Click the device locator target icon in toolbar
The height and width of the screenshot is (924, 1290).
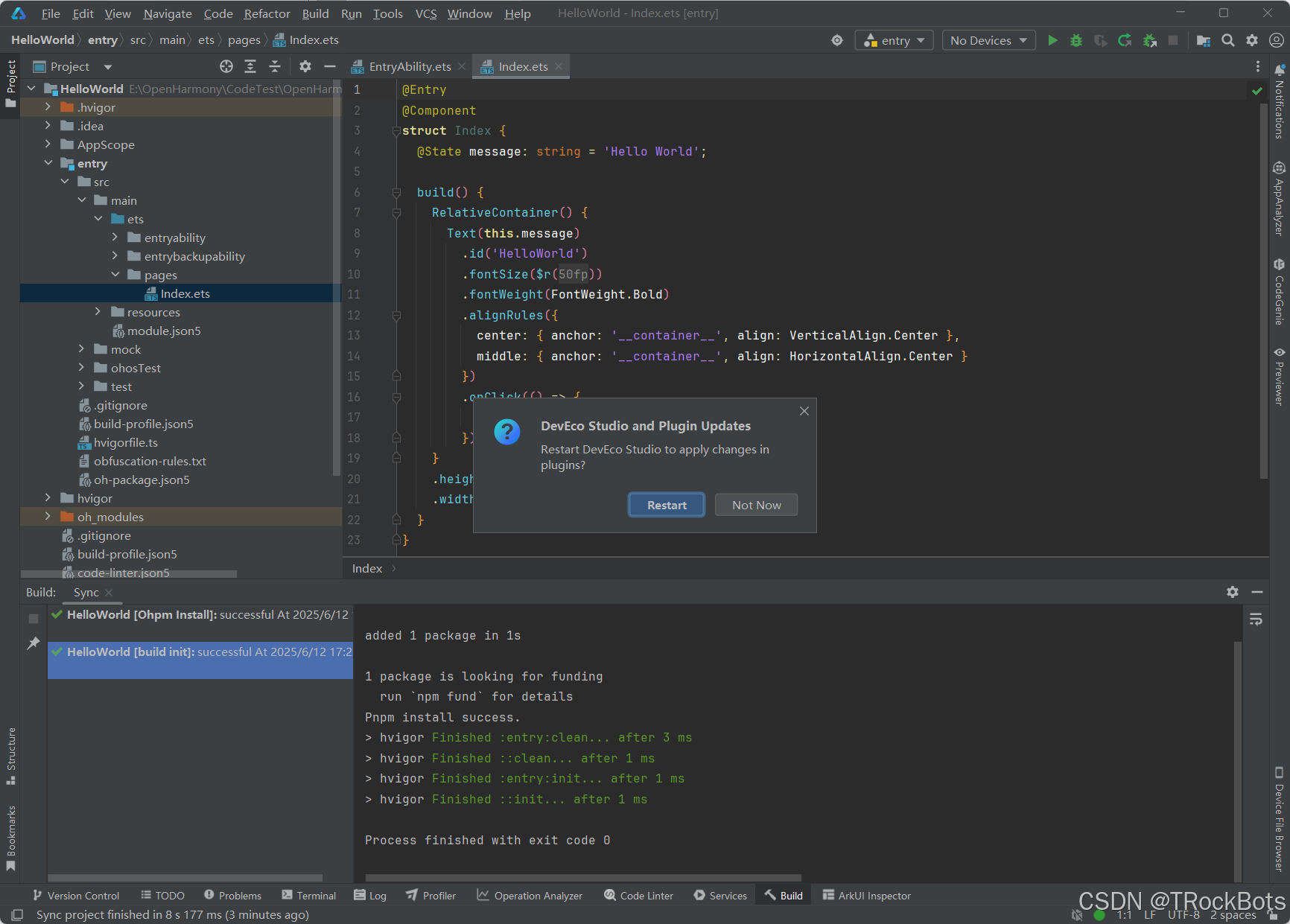[x=837, y=40]
